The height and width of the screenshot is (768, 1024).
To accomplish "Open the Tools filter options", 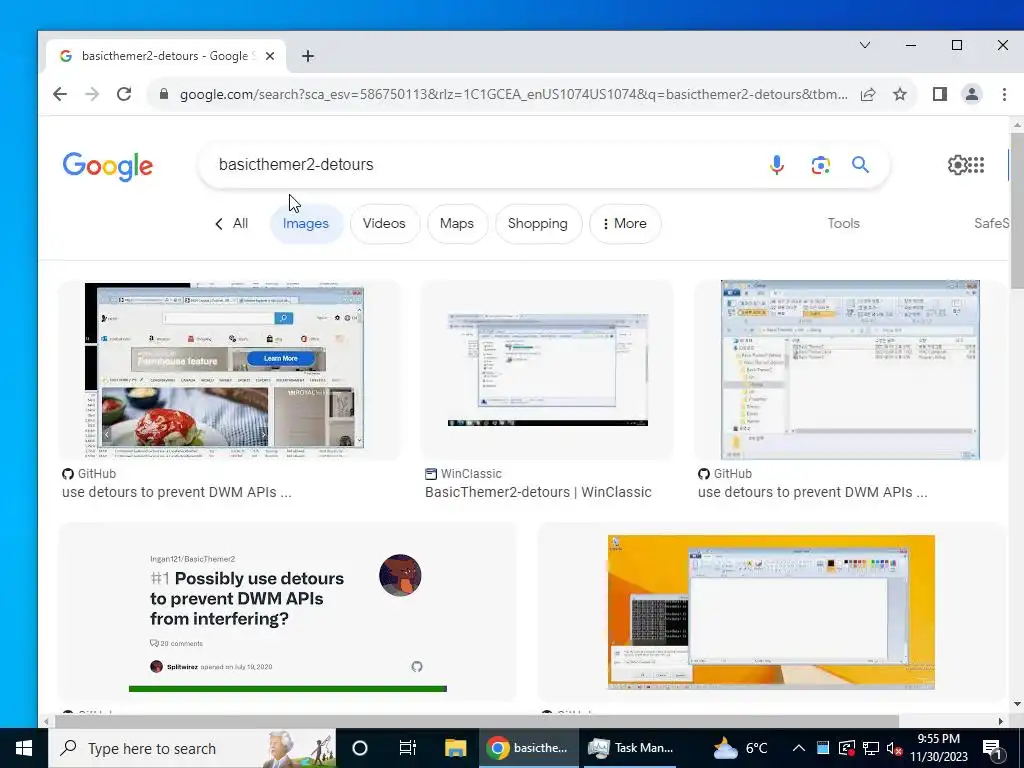I will click(x=843, y=223).
